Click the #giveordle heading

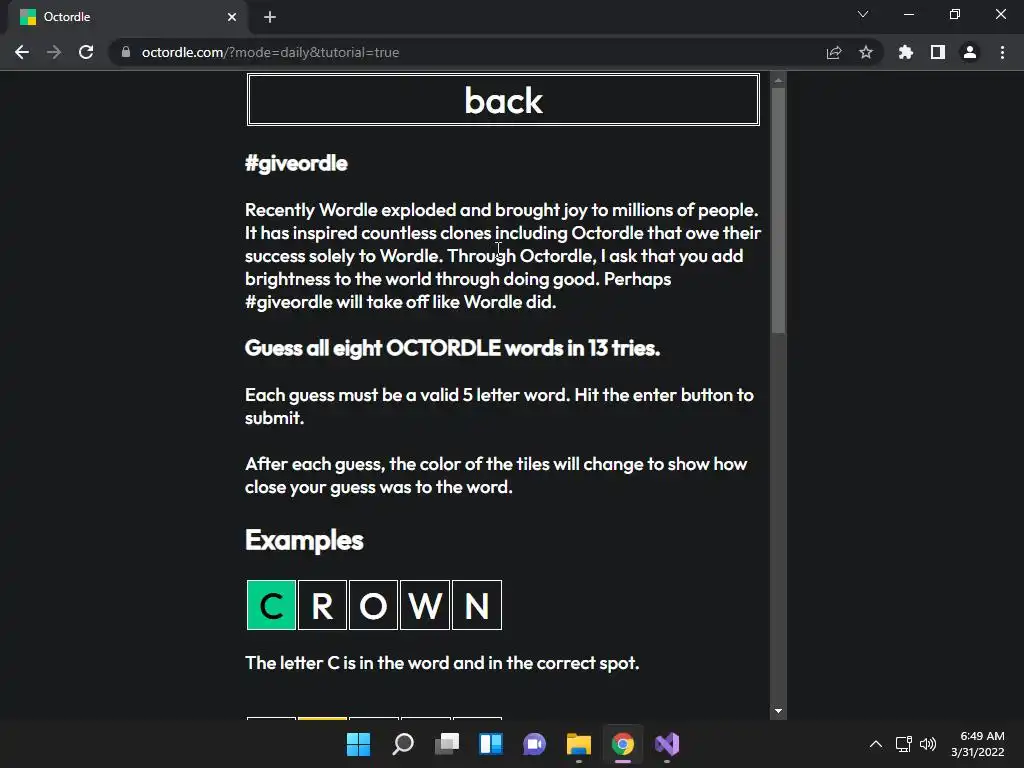pos(296,163)
